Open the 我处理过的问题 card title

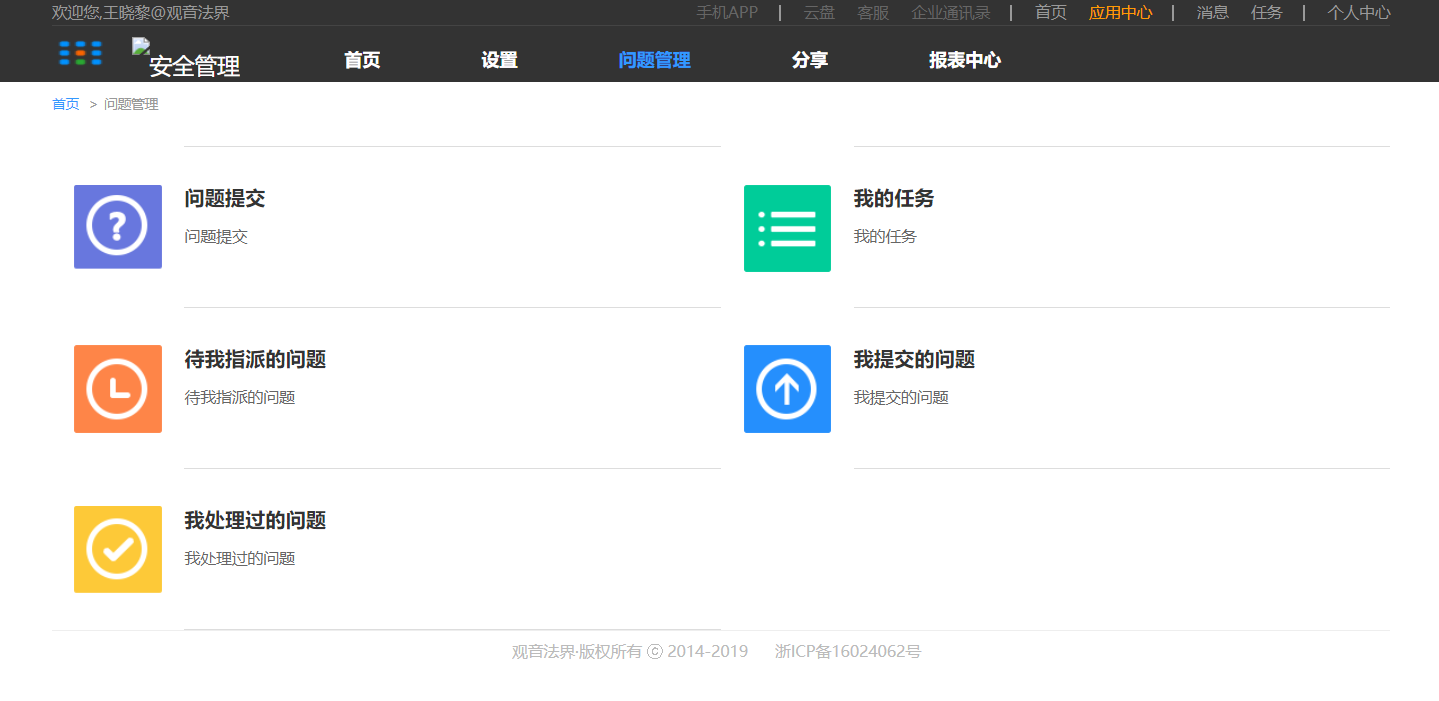point(255,520)
